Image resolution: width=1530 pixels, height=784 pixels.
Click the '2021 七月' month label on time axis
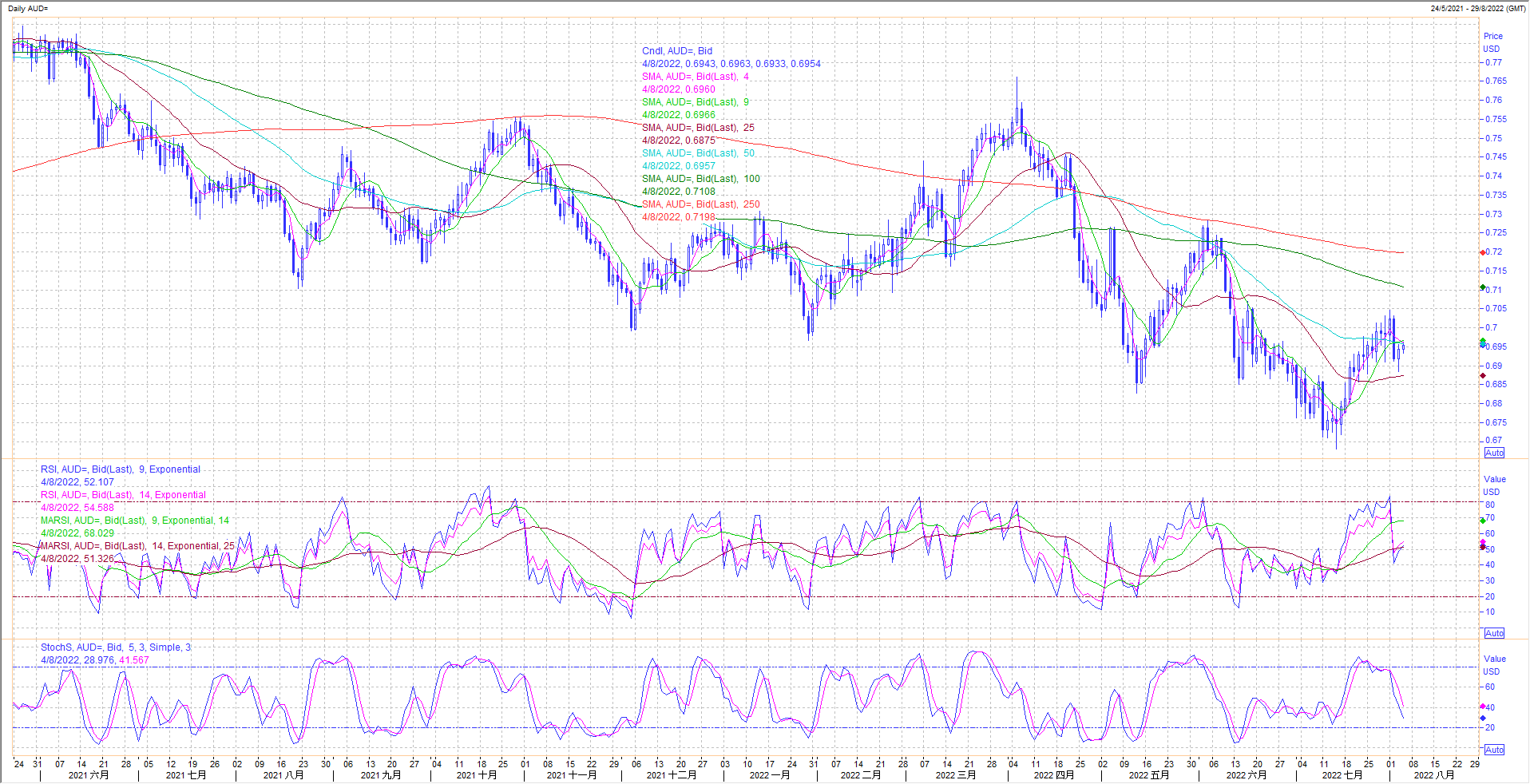(x=186, y=775)
